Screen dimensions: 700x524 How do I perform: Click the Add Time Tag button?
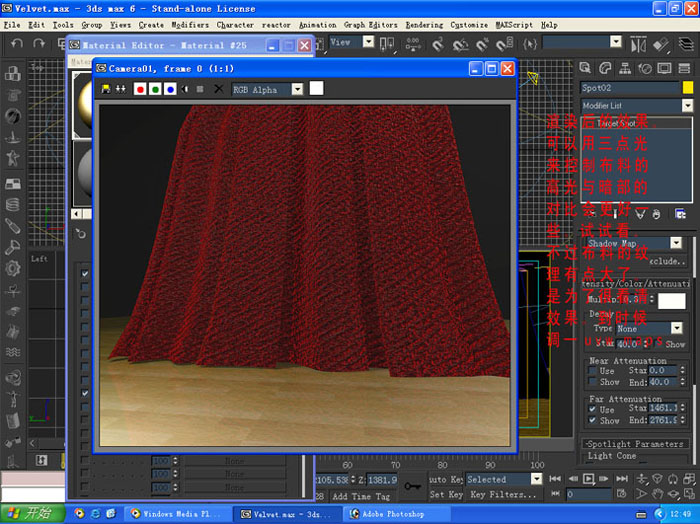click(361, 496)
